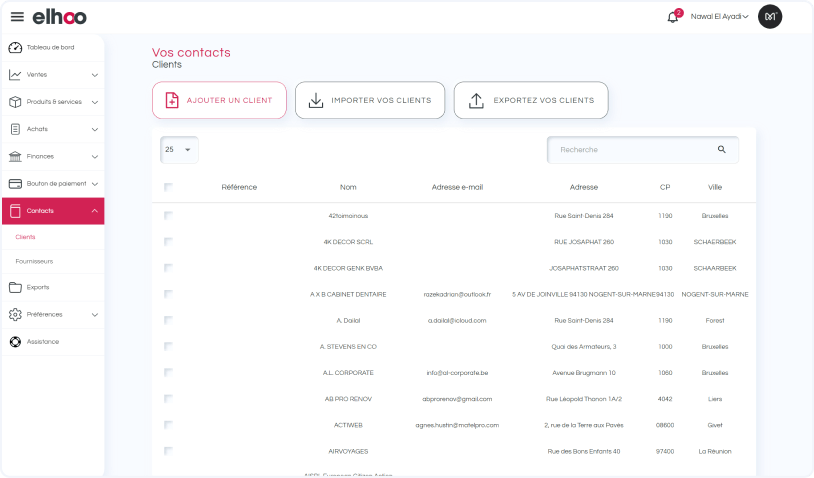
Task: Toggle the select-all header checkbox
Action: point(168,187)
